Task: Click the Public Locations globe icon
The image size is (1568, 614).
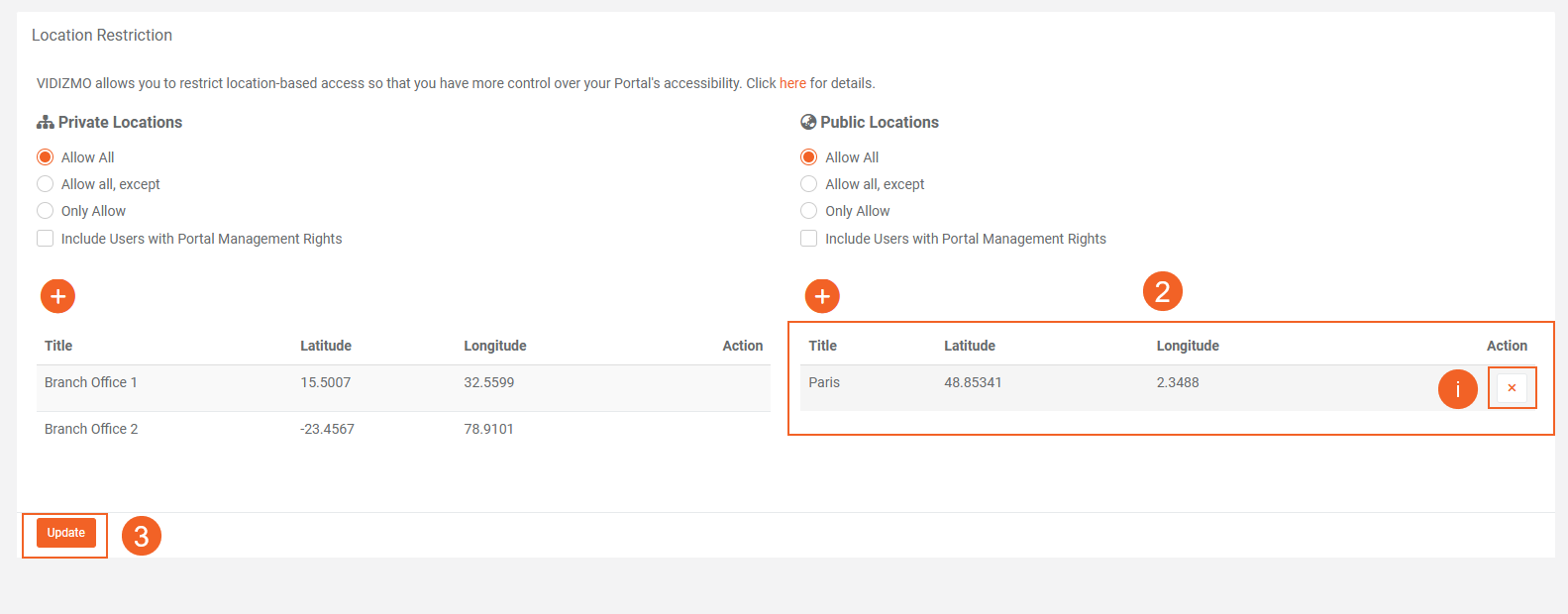Action: click(x=808, y=123)
